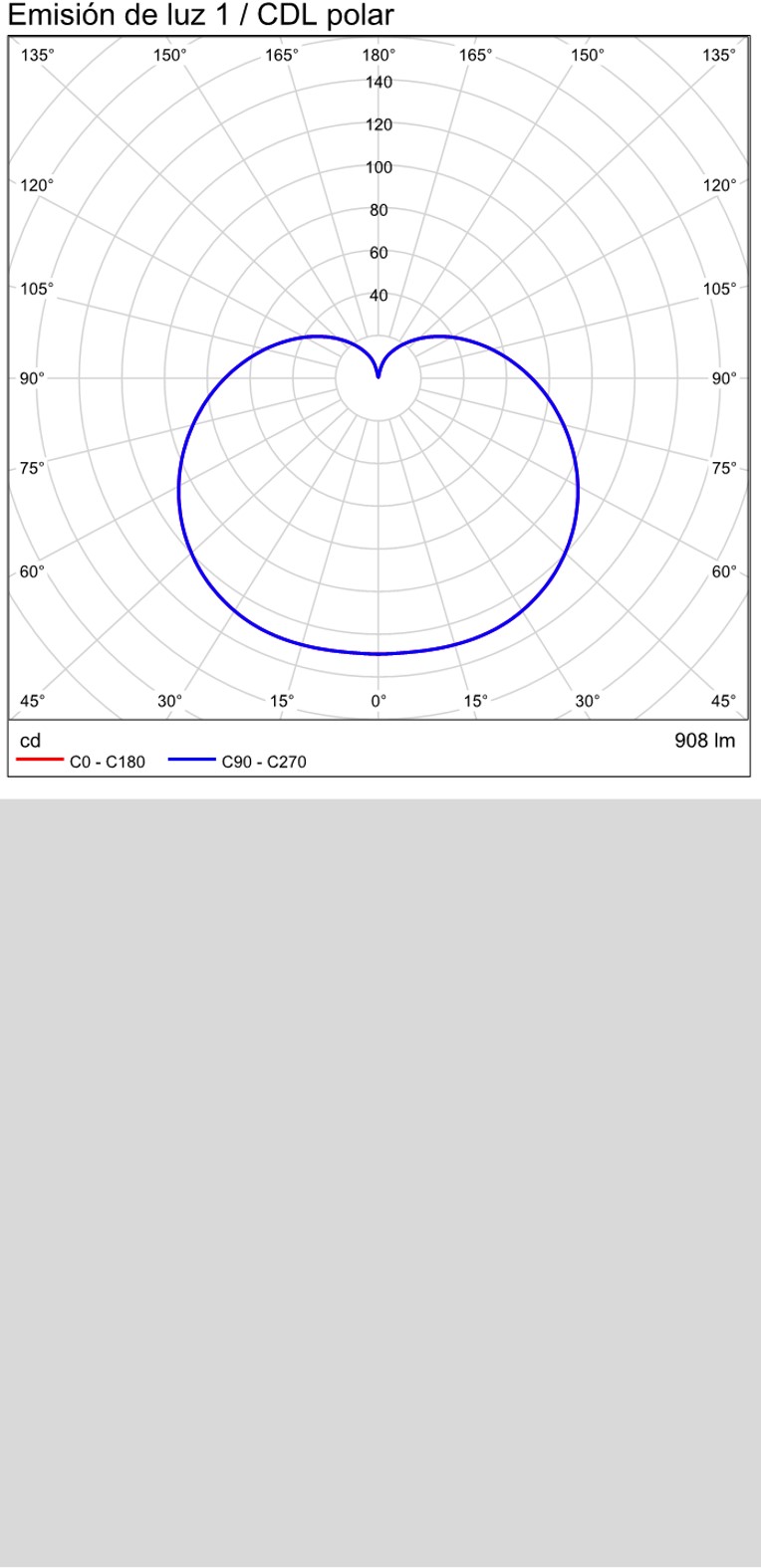Viewport: 761px width, 1568px height.
Task: Click the 30° label at bottom right
Action: pos(588,701)
